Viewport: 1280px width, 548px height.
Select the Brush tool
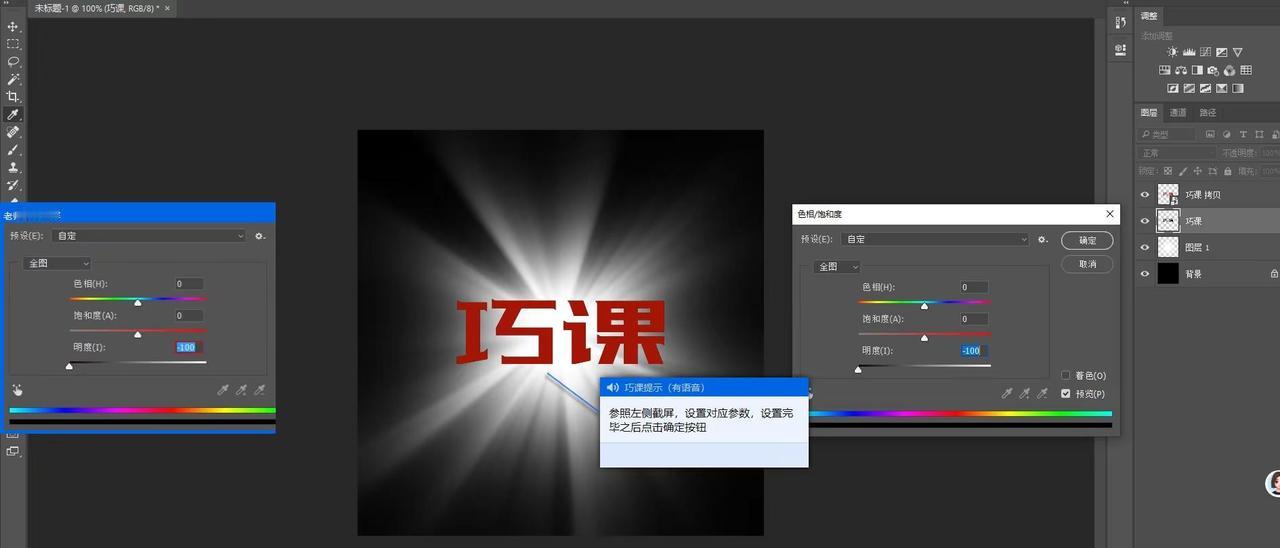click(13, 150)
